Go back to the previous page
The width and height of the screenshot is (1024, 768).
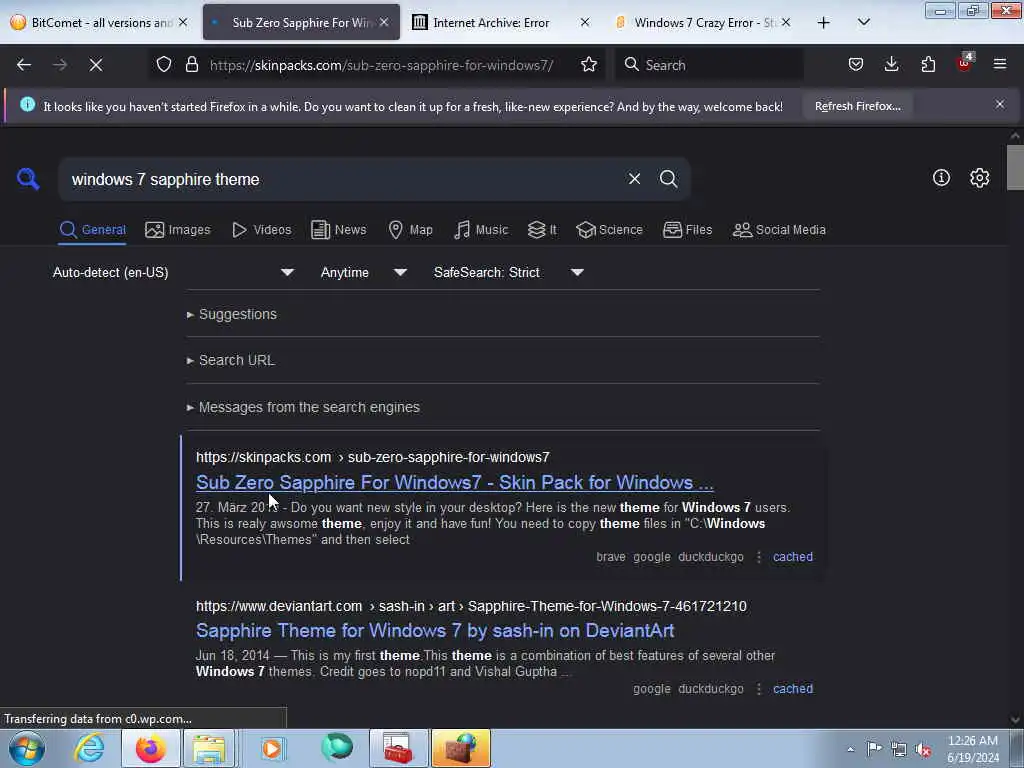tap(24, 65)
